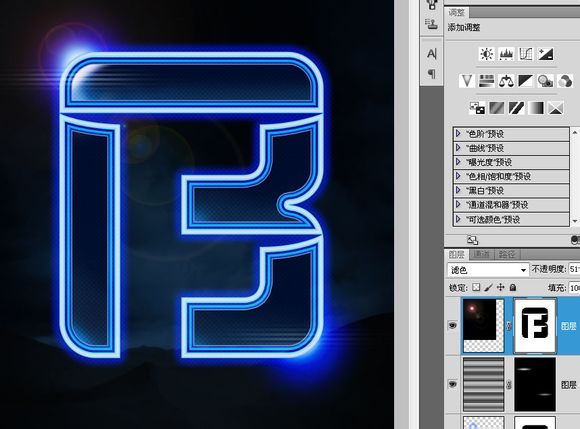Select the striped pattern layer thumbnail
The width and height of the screenshot is (580, 429).
483,384
